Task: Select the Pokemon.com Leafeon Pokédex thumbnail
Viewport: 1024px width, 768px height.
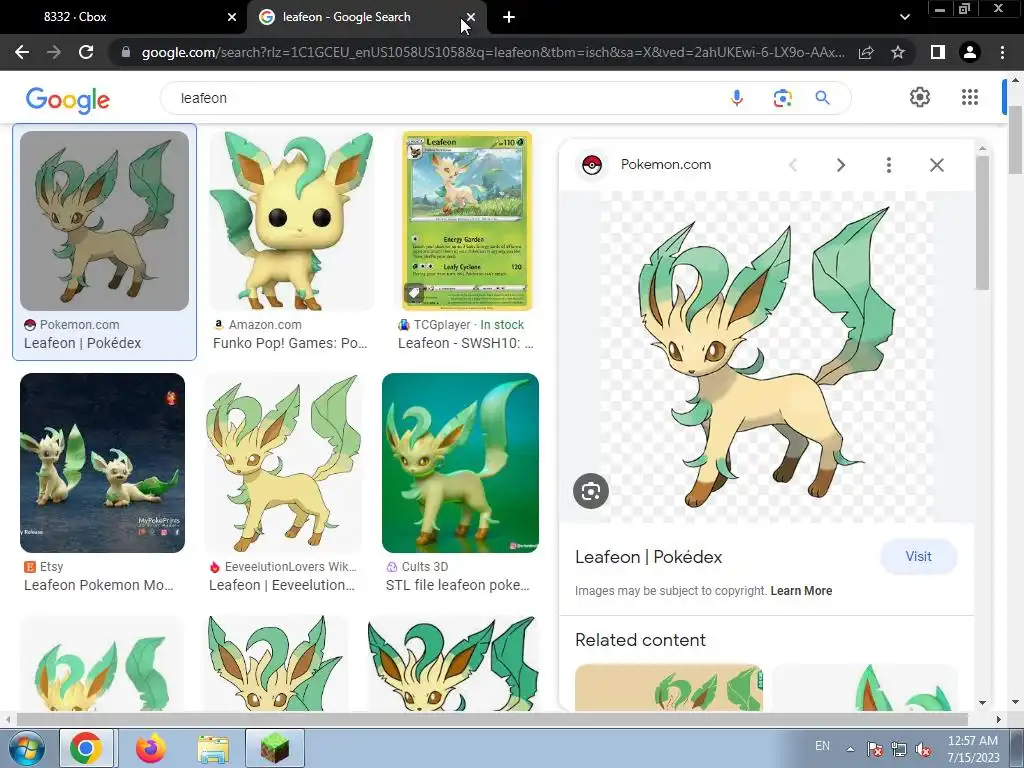Action: [x=104, y=221]
